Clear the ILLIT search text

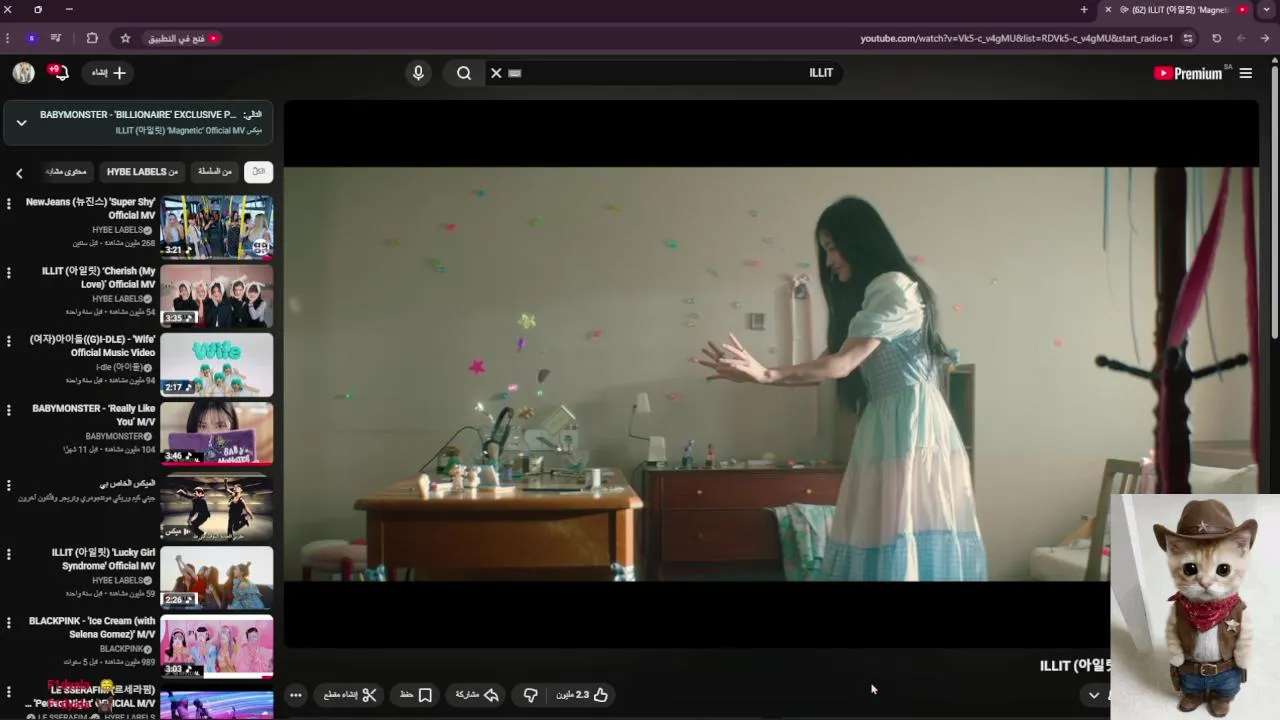(x=496, y=73)
